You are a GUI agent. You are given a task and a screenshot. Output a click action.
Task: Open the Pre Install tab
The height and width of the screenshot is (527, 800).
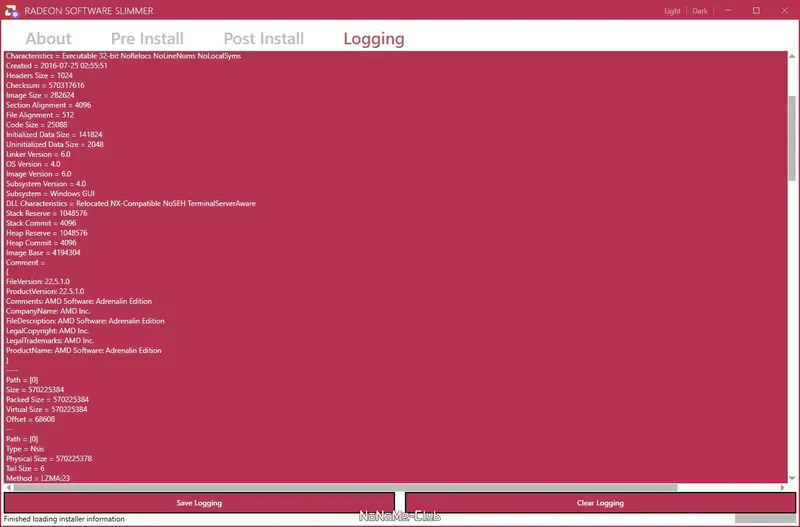click(x=147, y=38)
